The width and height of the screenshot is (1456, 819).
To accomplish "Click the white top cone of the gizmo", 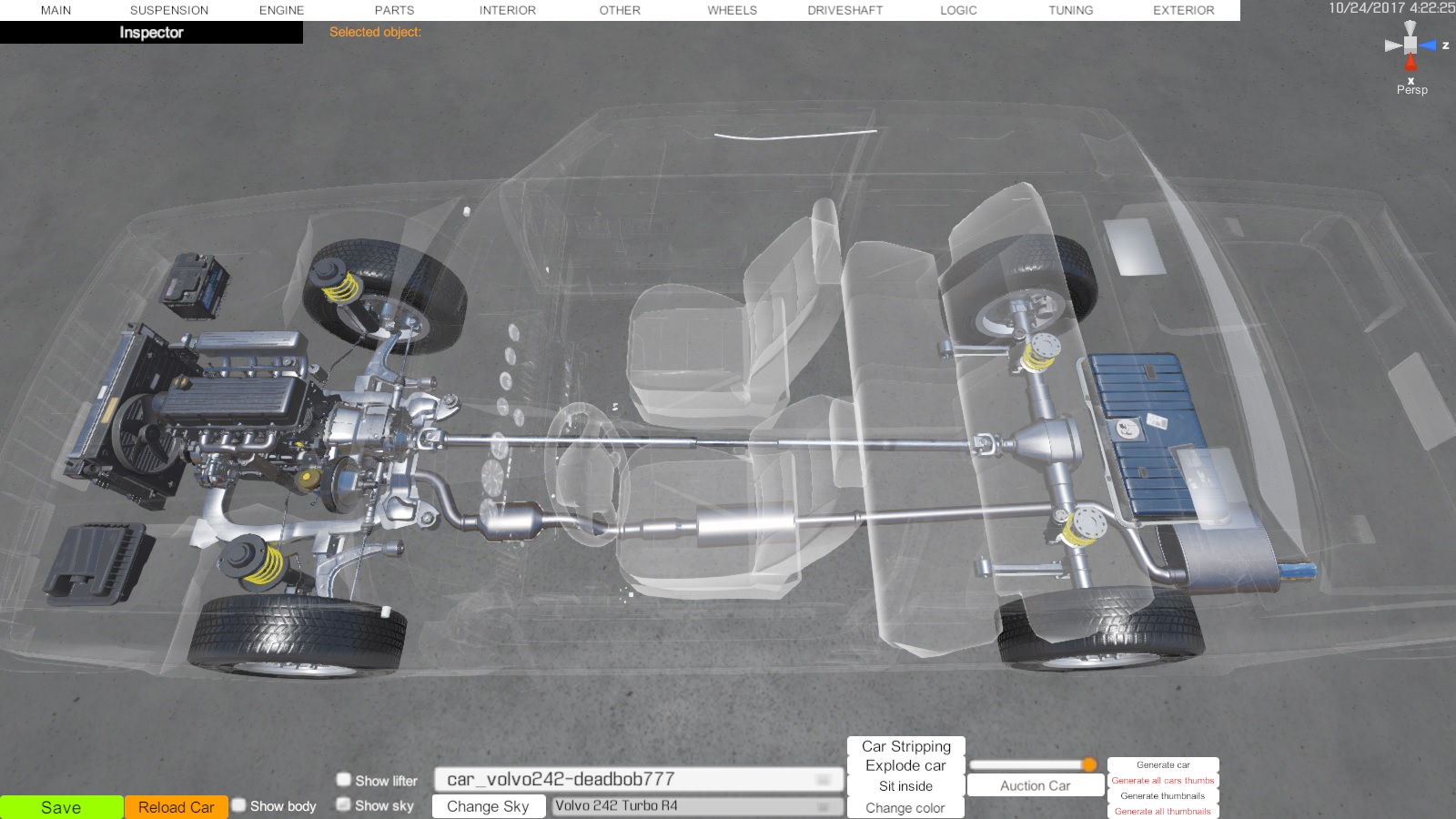I will [x=1410, y=28].
